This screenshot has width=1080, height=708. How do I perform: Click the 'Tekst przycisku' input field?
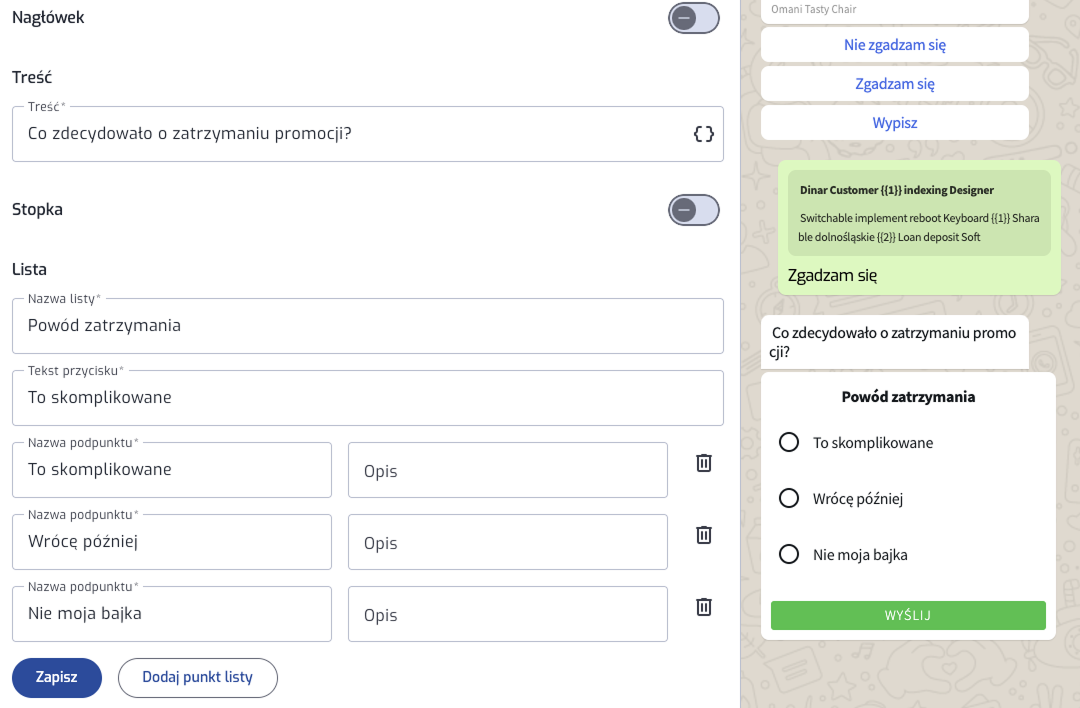tap(367, 398)
